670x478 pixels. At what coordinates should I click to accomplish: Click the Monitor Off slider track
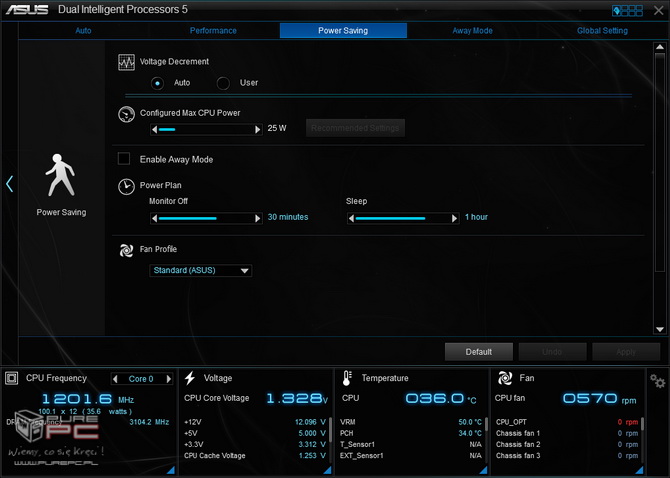pyautogui.click(x=206, y=219)
